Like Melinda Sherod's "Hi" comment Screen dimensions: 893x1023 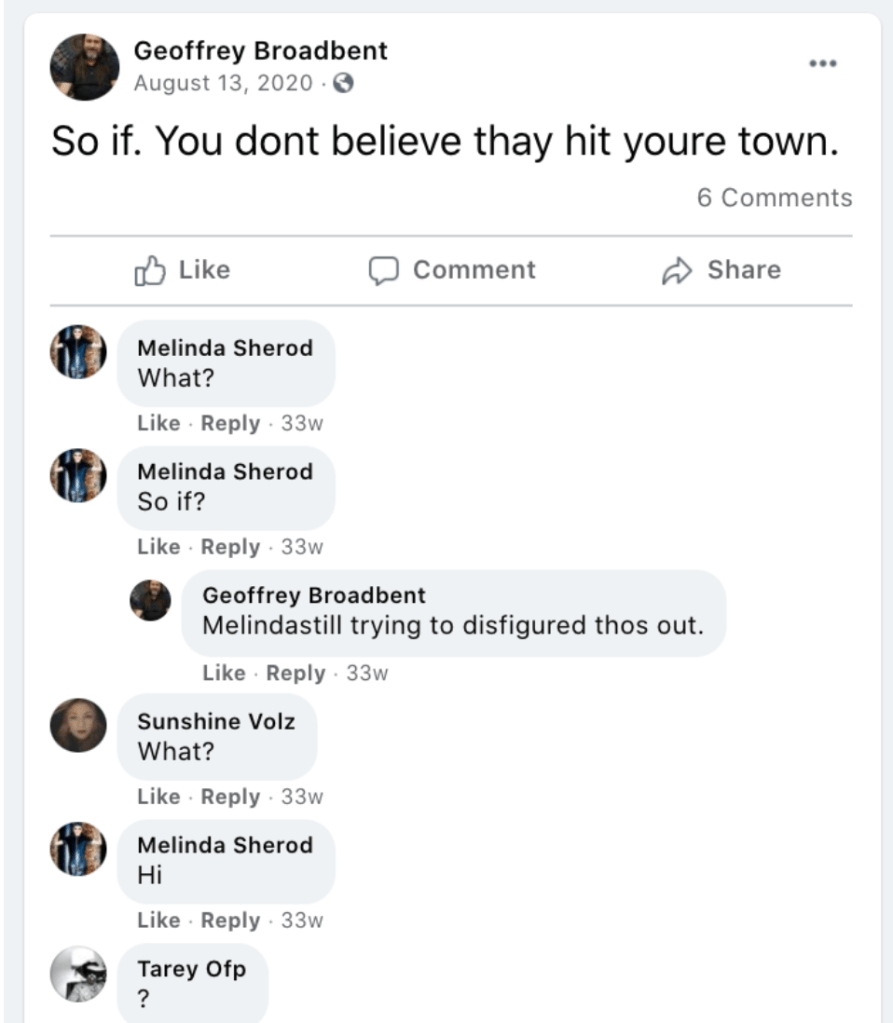click(x=158, y=921)
